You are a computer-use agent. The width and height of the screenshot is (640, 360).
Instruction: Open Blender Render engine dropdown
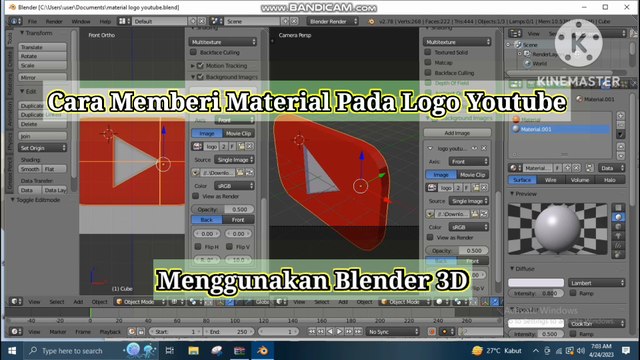pyautogui.click(x=333, y=21)
